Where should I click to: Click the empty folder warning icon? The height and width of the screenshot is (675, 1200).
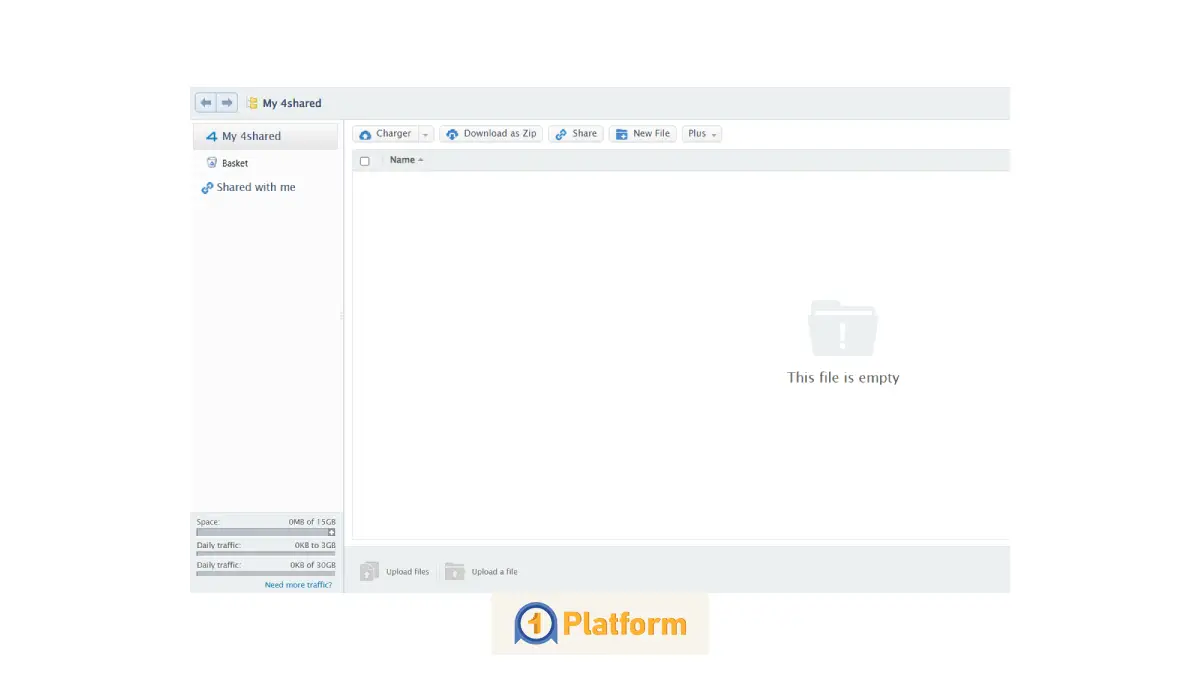click(842, 328)
